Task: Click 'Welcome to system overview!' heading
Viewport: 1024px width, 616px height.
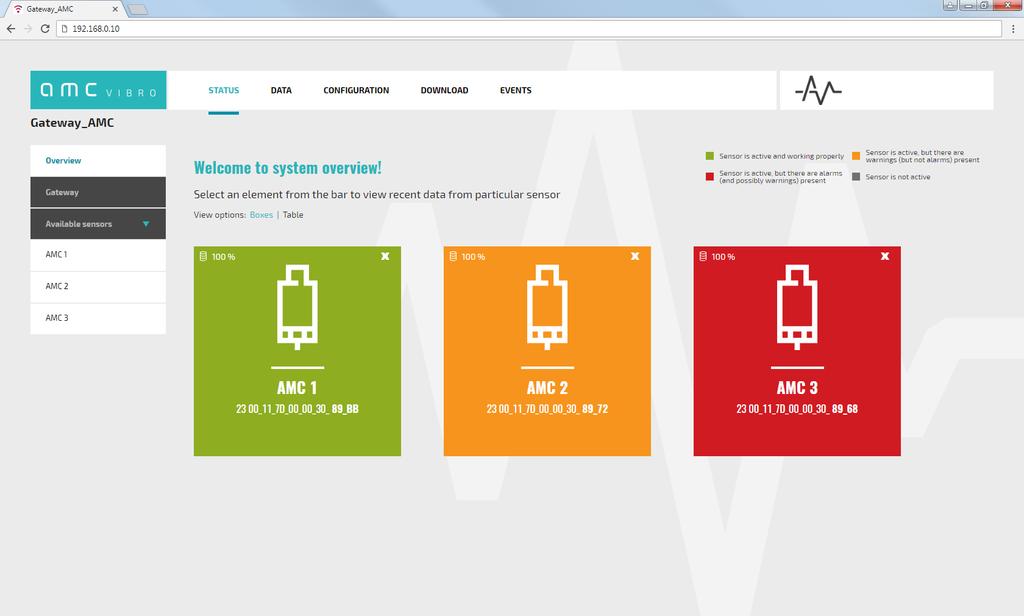Action: click(287, 168)
